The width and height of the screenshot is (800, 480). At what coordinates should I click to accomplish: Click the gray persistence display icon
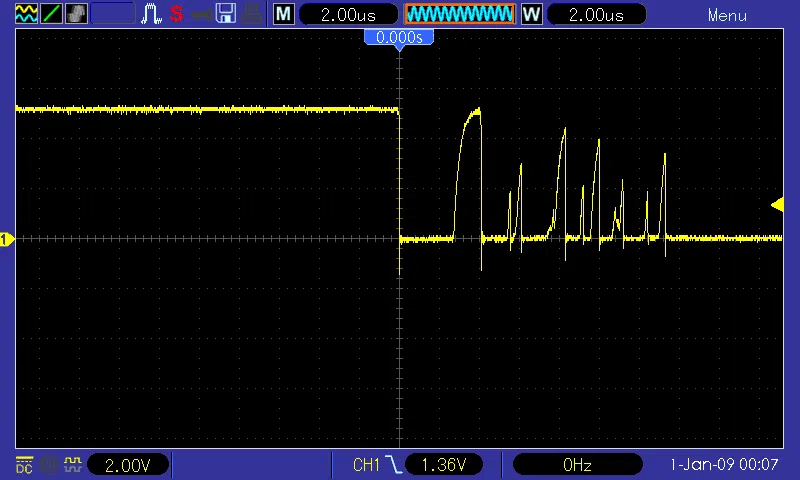[x=76, y=14]
